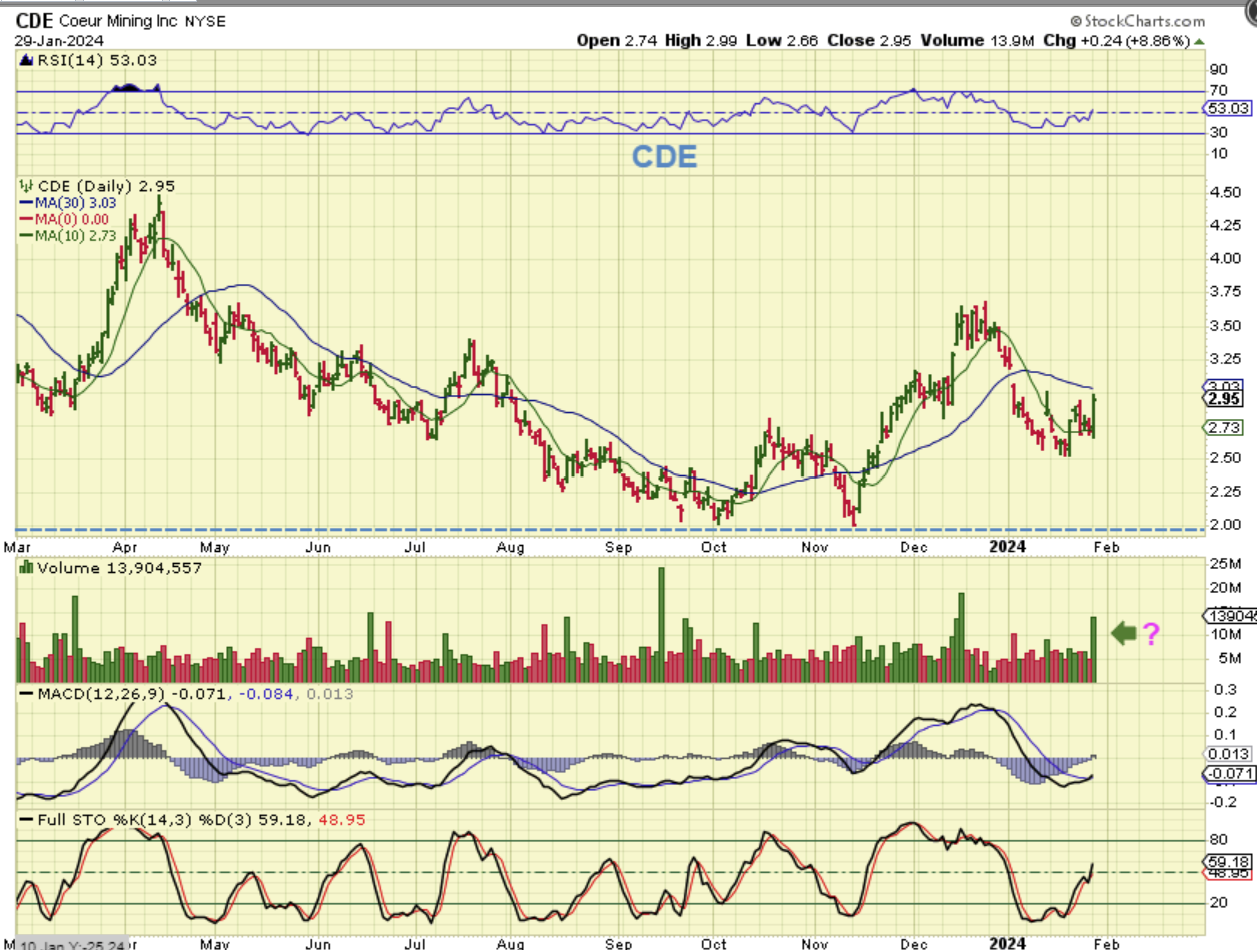Click the 70 label on the RSI axis
The width and height of the screenshot is (1257, 951).
click(1218, 90)
